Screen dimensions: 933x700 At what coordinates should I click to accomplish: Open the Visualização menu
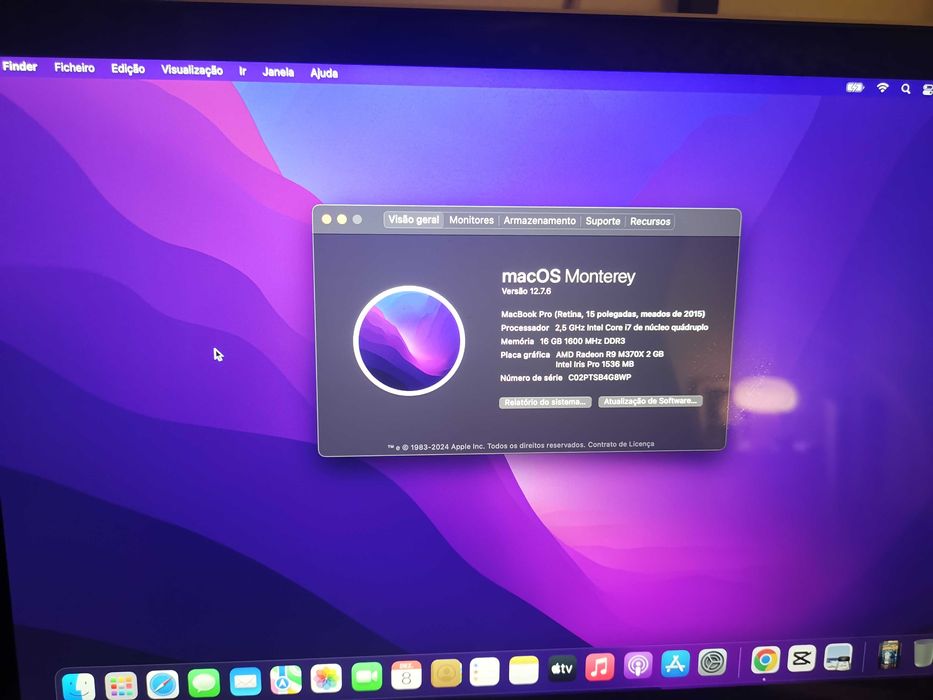click(192, 70)
